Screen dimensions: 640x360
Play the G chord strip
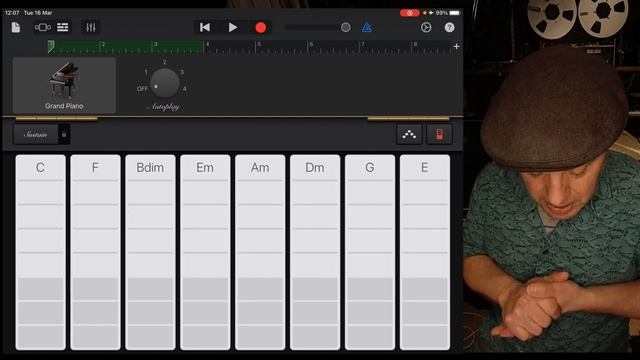tap(370, 252)
